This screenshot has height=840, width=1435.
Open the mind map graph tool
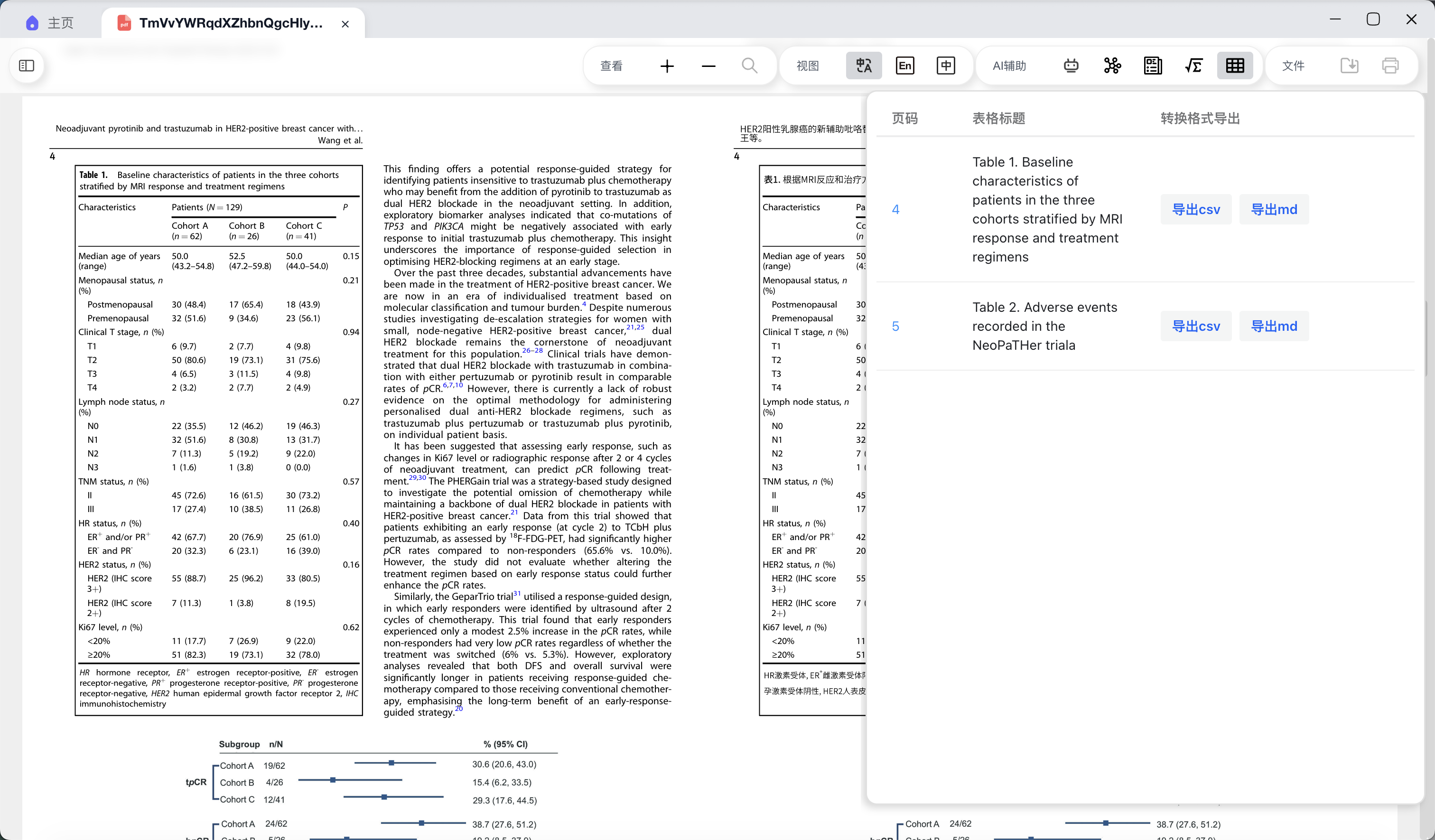tap(1111, 66)
